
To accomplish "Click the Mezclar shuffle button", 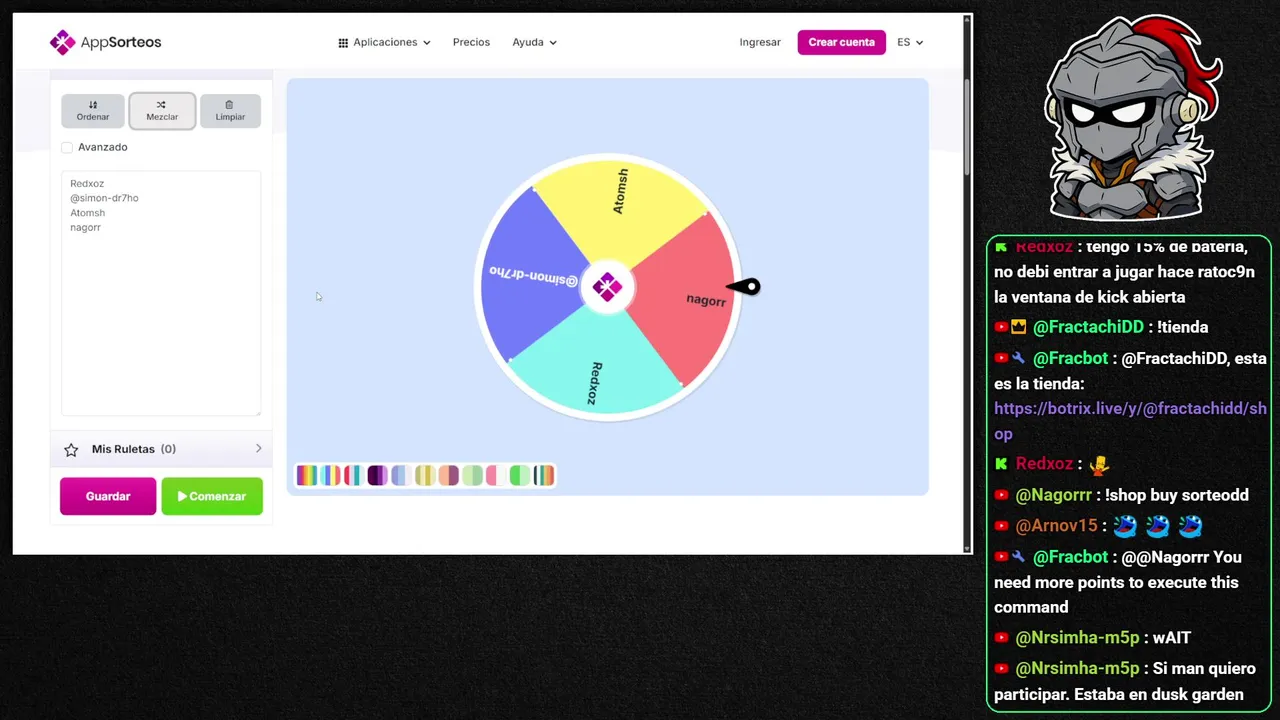I will pos(162,111).
